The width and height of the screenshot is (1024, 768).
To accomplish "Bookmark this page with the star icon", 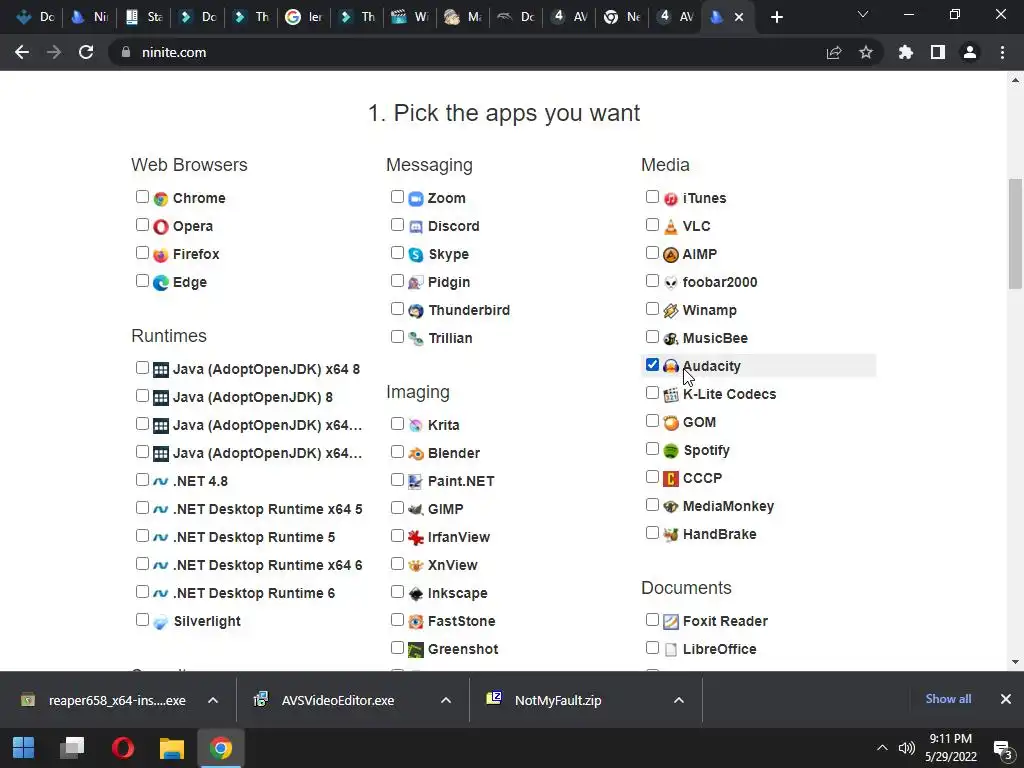I will tap(866, 52).
